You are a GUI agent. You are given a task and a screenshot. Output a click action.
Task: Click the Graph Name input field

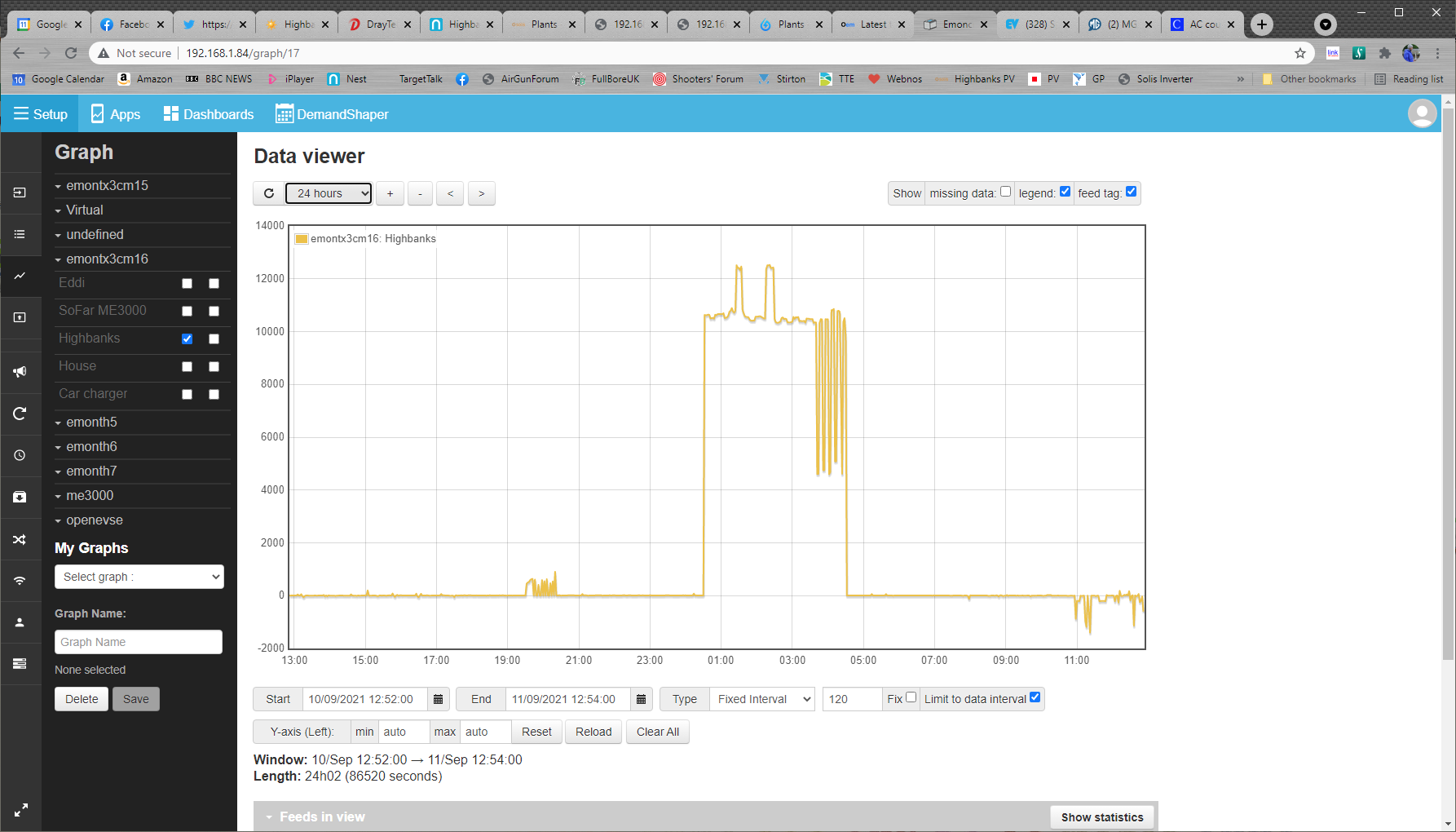[139, 642]
